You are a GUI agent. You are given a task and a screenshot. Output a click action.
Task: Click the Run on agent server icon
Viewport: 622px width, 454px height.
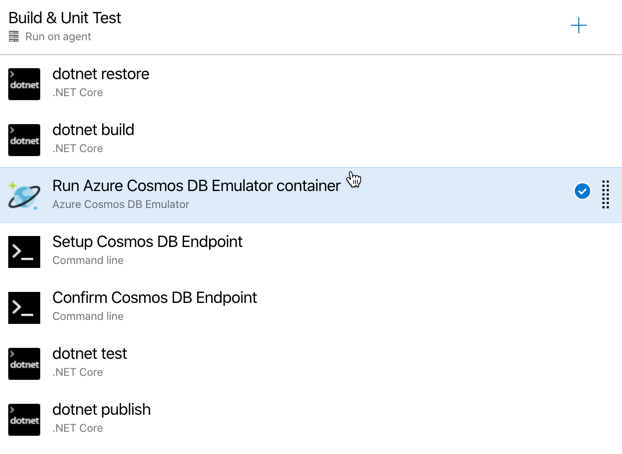pyautogui.click(x=14, y=37)
